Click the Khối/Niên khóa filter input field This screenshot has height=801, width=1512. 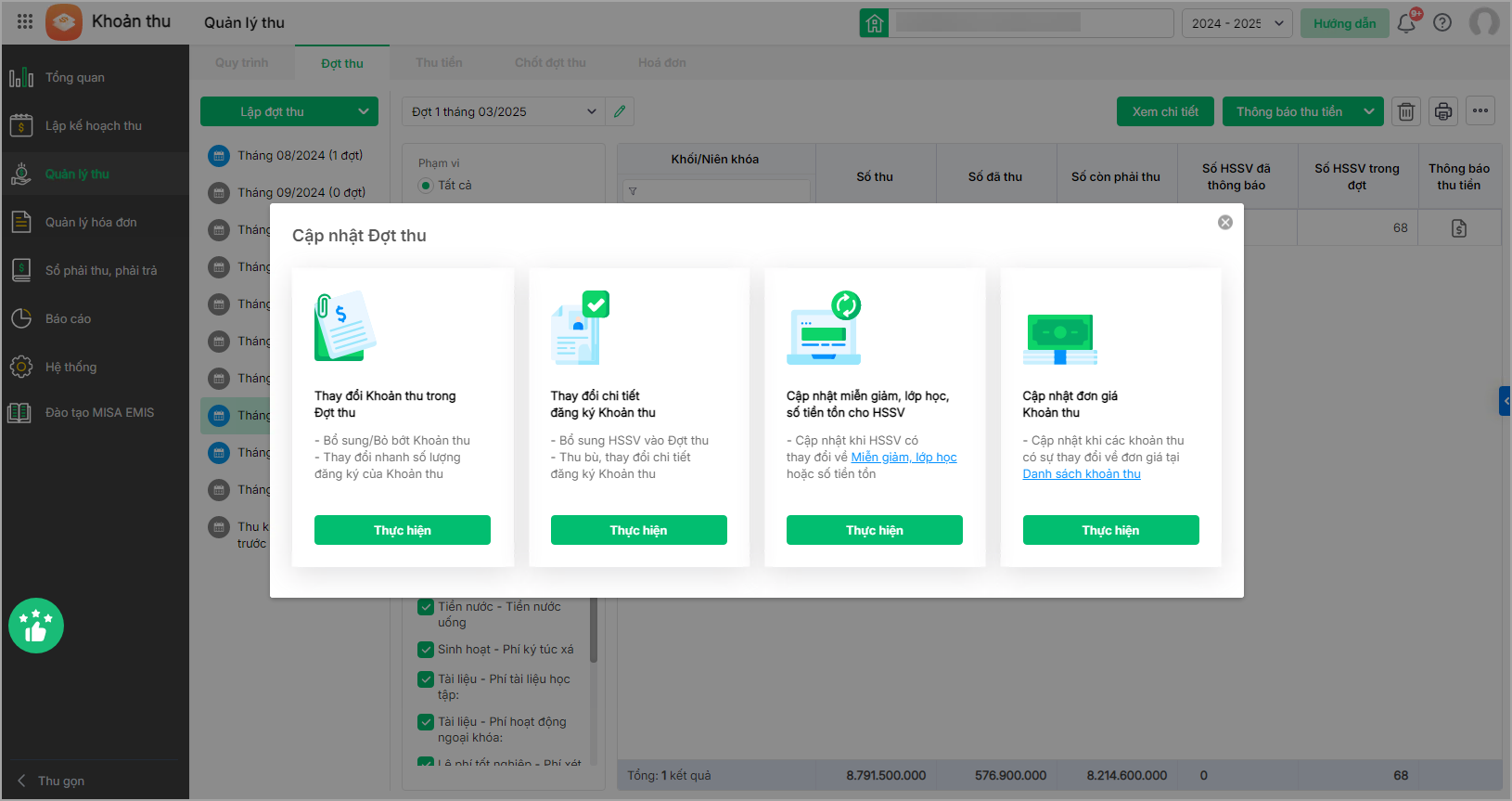[716, 191]
